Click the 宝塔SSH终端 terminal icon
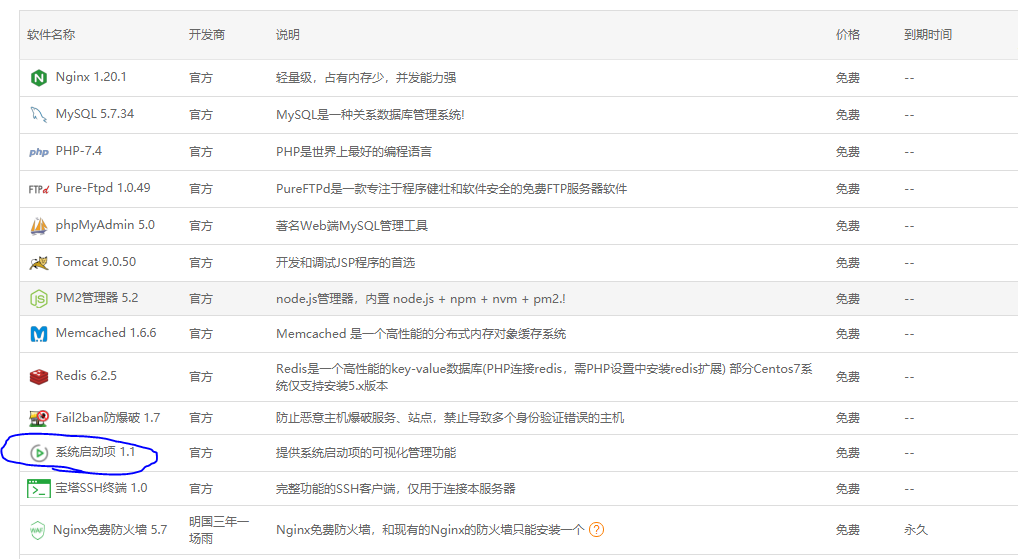1018x559 pixels. (39, 488)
